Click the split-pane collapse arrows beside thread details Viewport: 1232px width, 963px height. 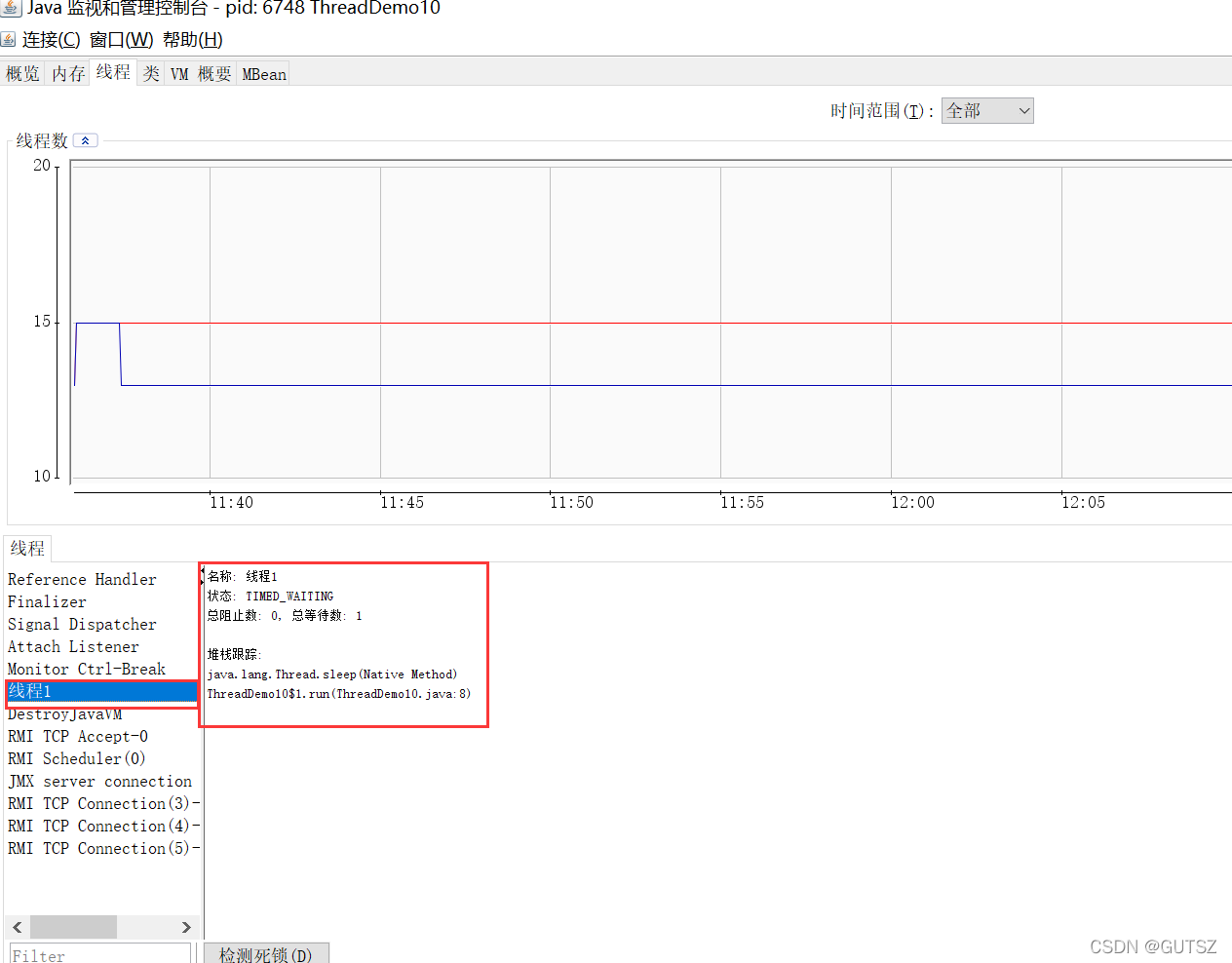tap(203, 577)
